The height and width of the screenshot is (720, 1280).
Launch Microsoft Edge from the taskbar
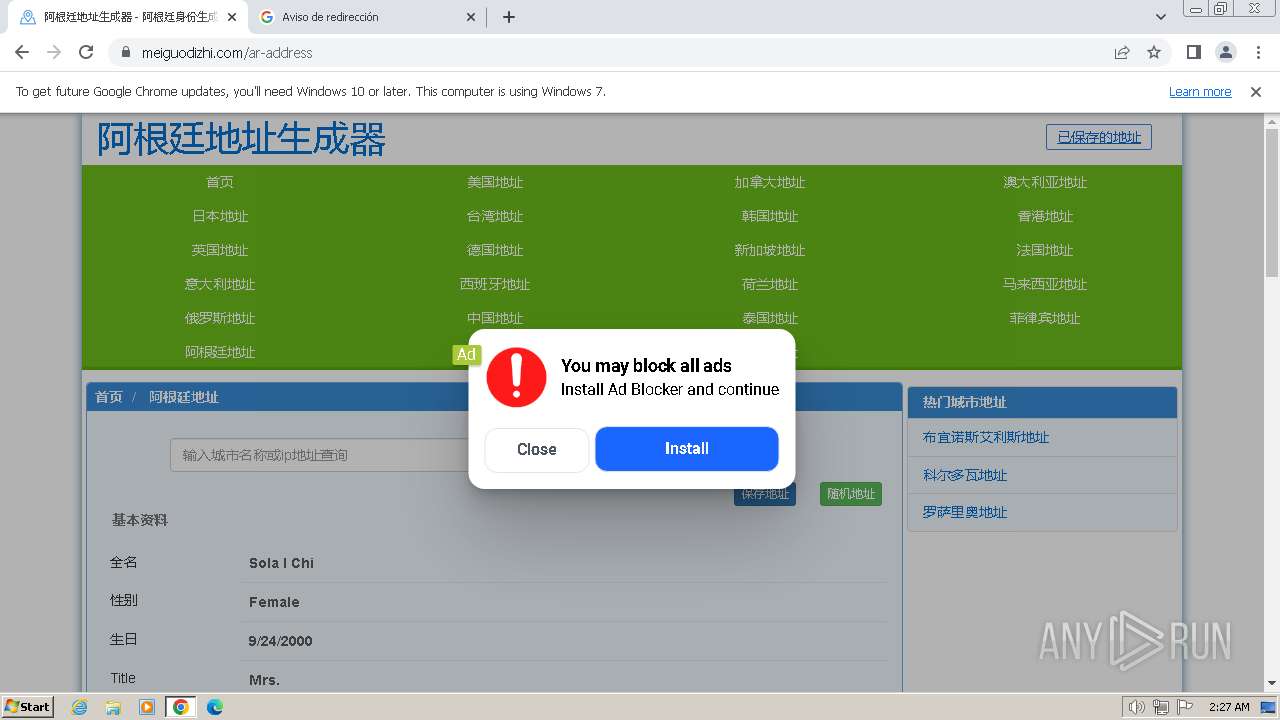(x=215, y=707)
